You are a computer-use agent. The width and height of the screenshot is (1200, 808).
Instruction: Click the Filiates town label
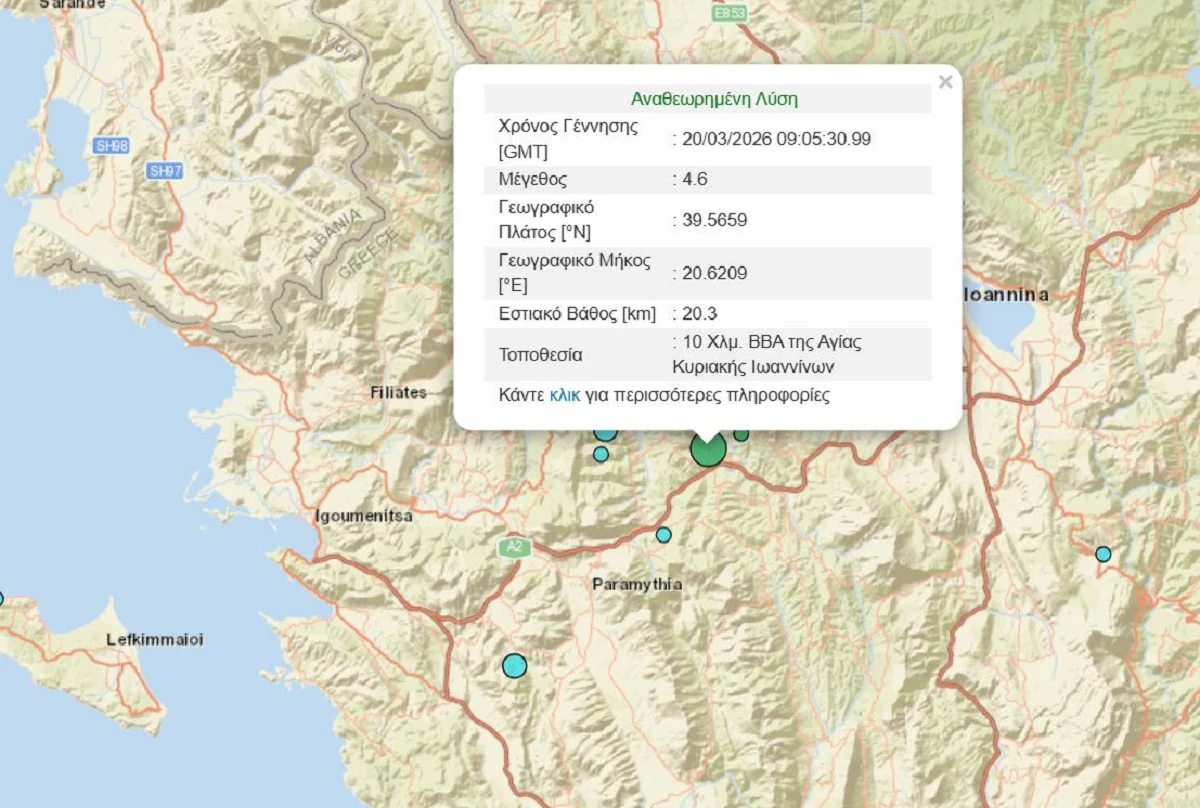click(x=398, y=392)
